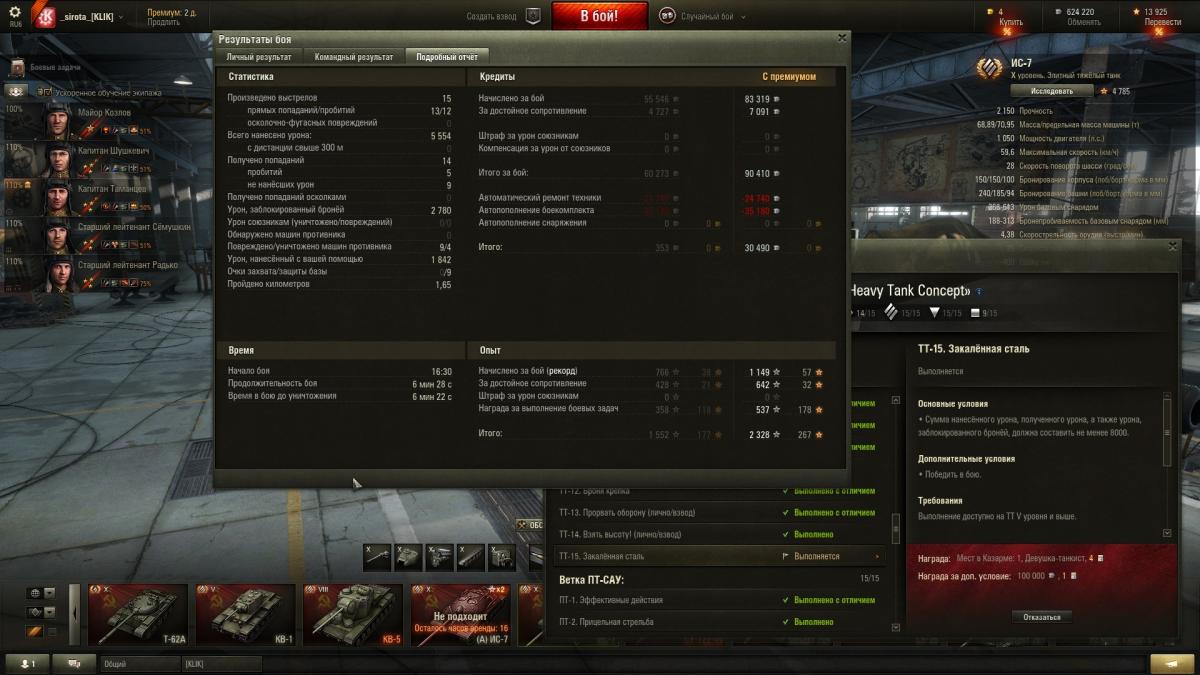
Task: Click the turret module slot icon
Action: pos(408,557)
